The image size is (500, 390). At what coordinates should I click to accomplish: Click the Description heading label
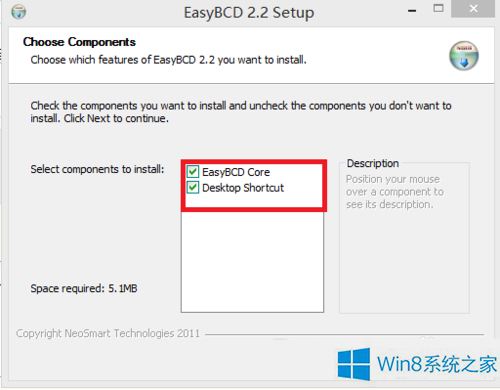coord(373,163)
